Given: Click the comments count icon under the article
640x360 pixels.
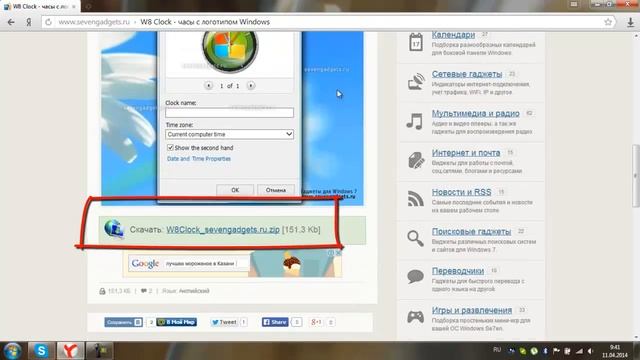Looking at the screenshot, I should tap(144, 291).
